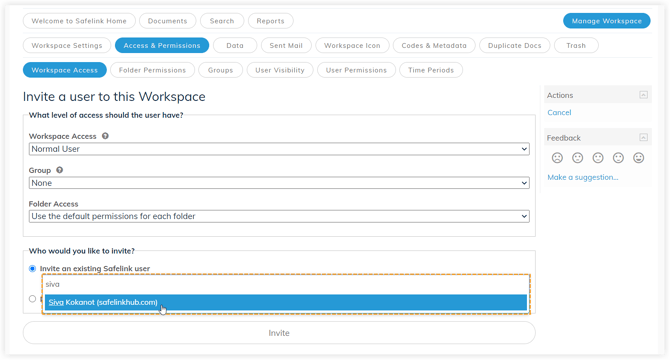Open the Workspace Access dropdown
Screen dimensions: 670x360
tap(279, 149)
